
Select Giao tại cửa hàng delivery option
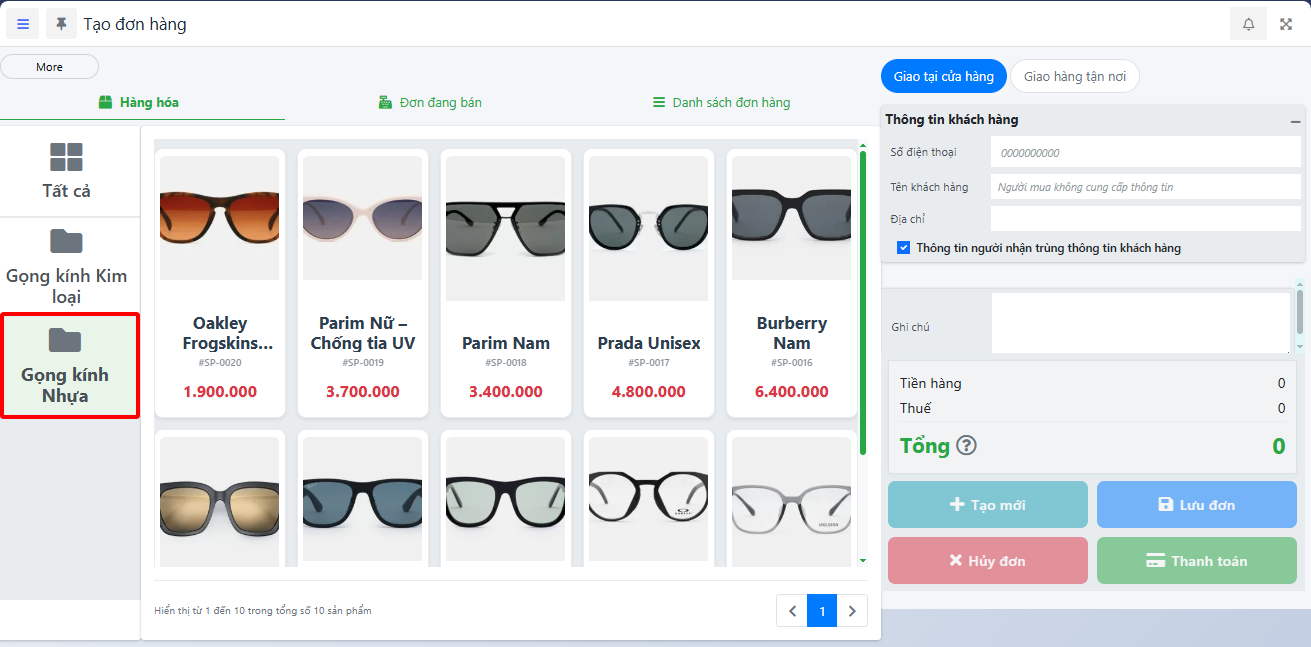click(943, 77)
